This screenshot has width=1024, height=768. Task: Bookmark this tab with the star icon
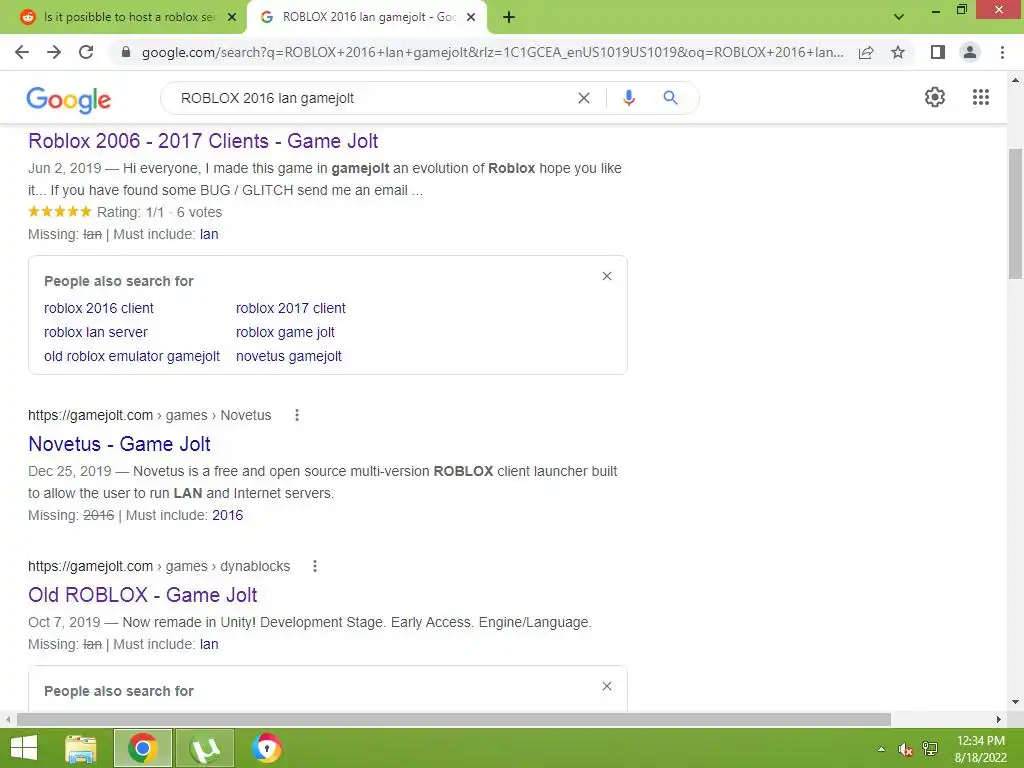click(898, 52)
